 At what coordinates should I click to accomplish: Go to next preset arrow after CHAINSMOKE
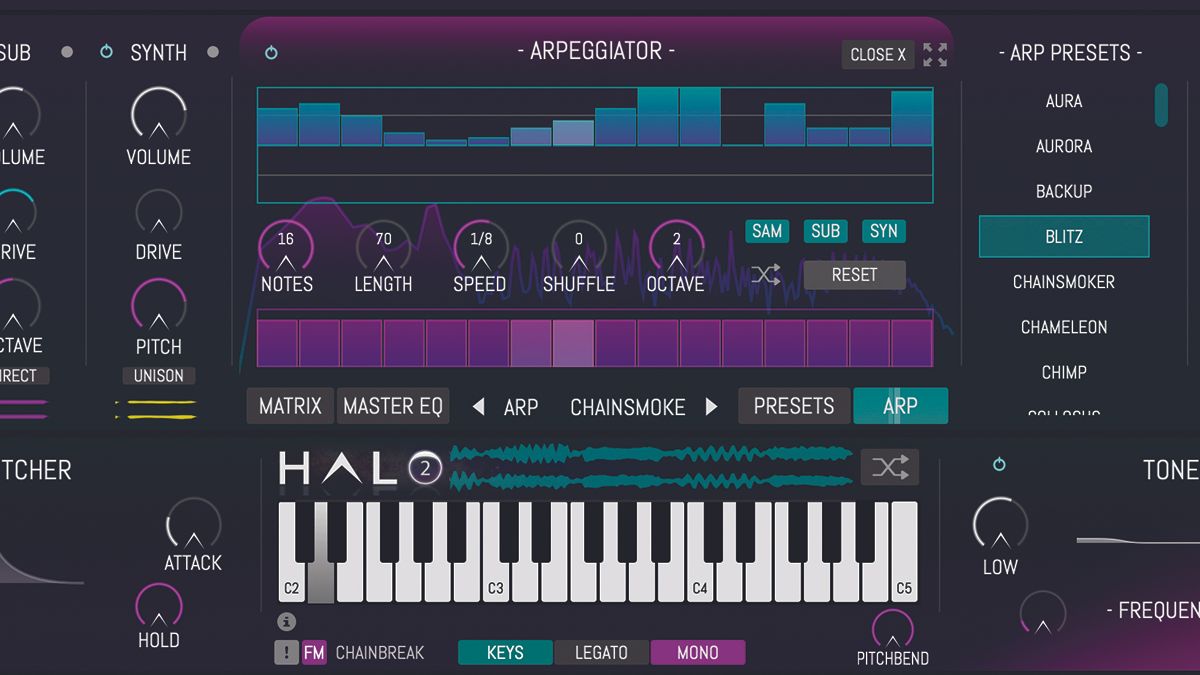click(712, 407)
